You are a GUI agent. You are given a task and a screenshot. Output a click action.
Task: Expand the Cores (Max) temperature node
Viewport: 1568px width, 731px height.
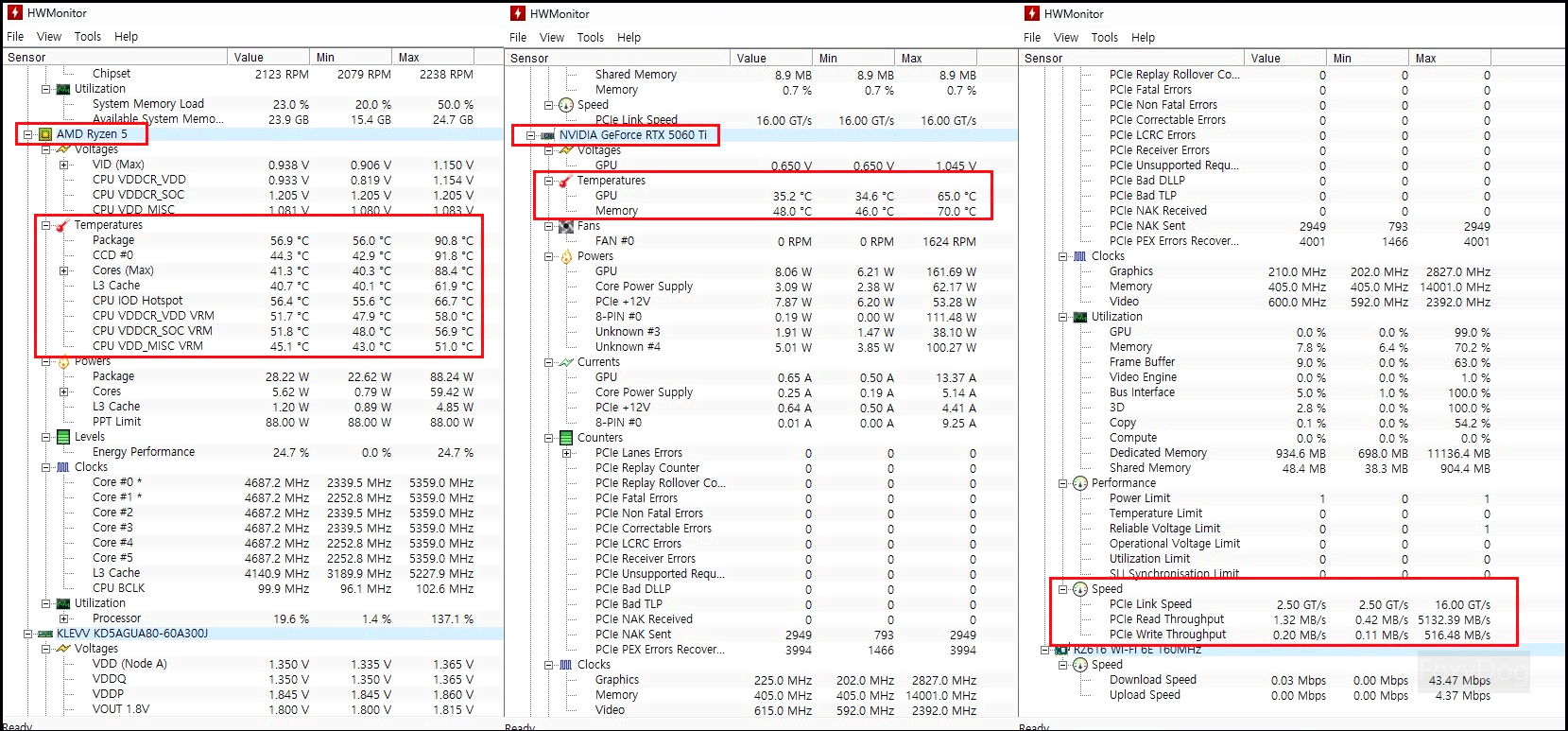(x=63, y=270)
